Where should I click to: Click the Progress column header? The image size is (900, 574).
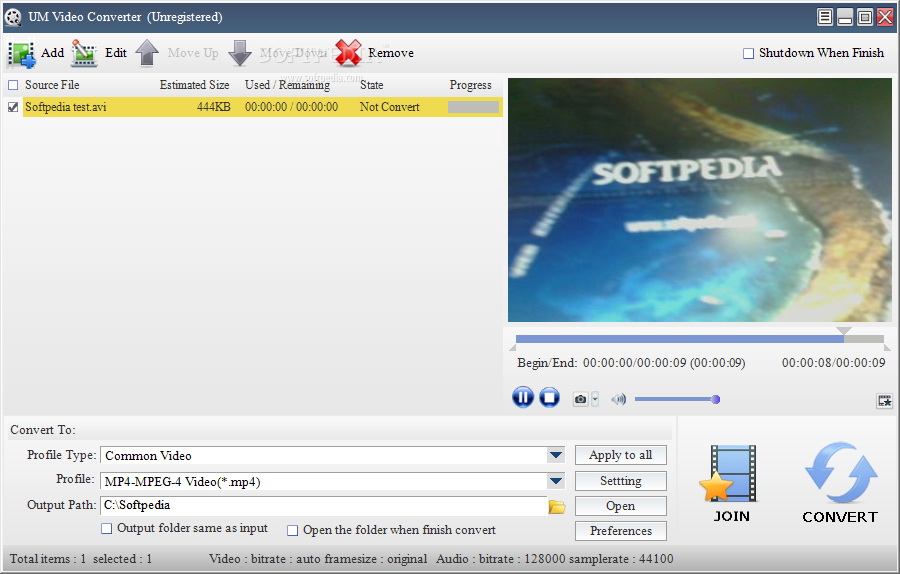click(471, 85)
